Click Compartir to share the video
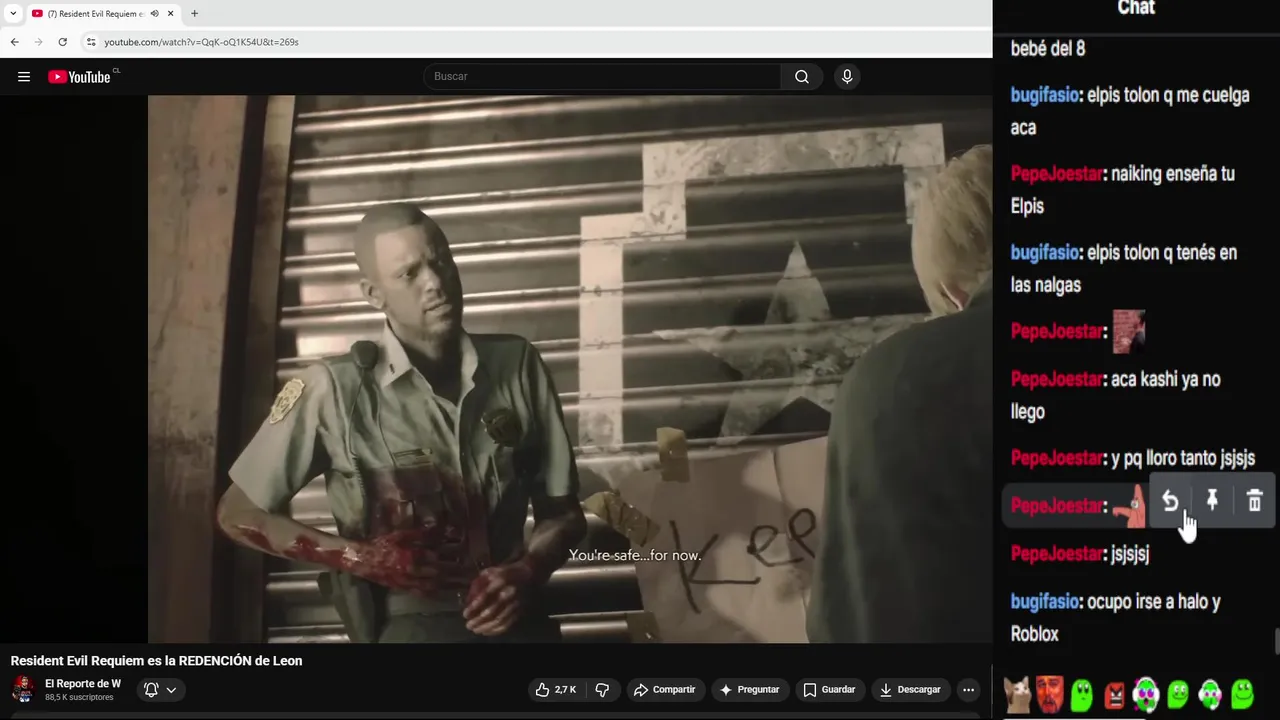The width and height of the screenshot is (1280, 720). tap(665, 690)
